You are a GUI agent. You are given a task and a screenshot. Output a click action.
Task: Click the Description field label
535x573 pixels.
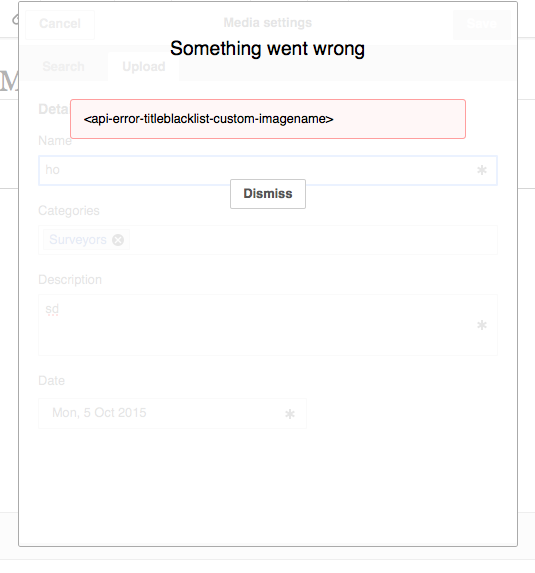(70, 280)
